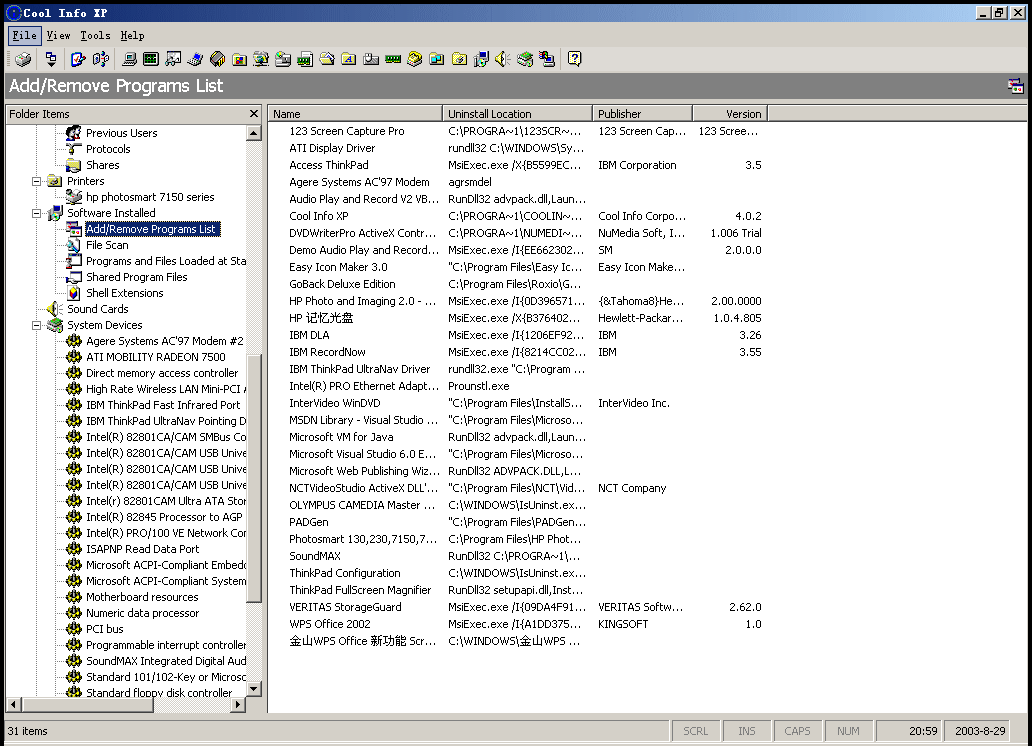The height and width of the screenshot is (746, 1032).
Task: Click the Protocols tree icon
Action: click(74, 149)
